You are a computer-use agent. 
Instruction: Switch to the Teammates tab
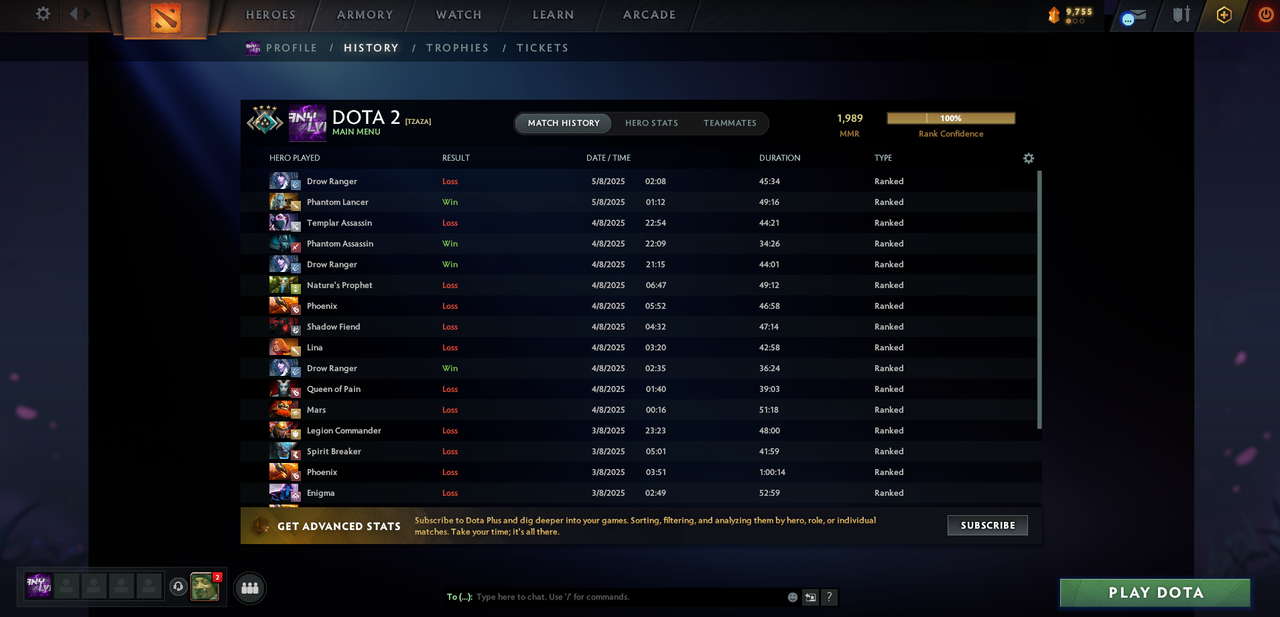pos(730,123)
